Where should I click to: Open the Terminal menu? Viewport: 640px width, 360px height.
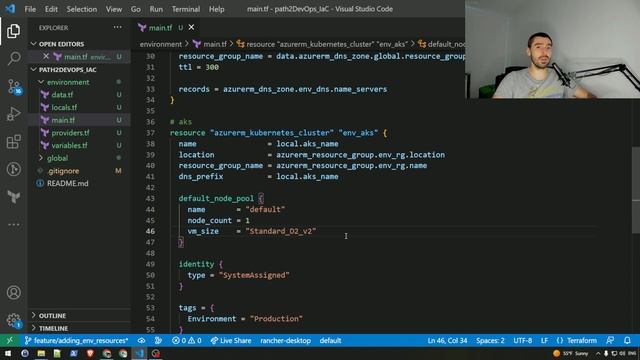pyautogui.click(x=186, y=9)
